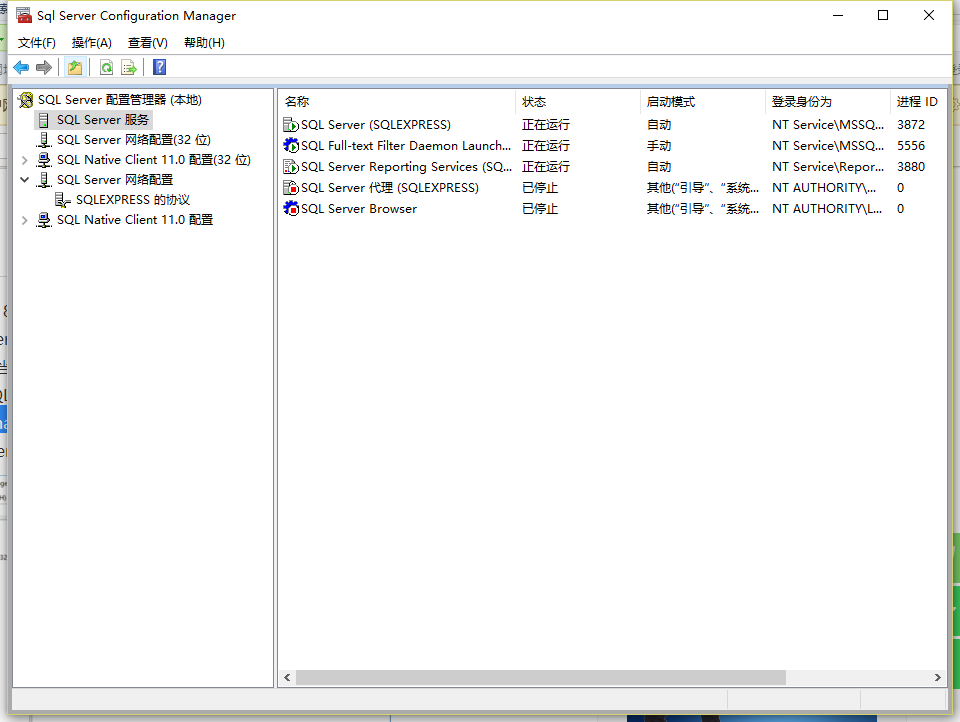Select SQLEXPRESS 的协议 tree item
The image size is (960, 722).
133,200
